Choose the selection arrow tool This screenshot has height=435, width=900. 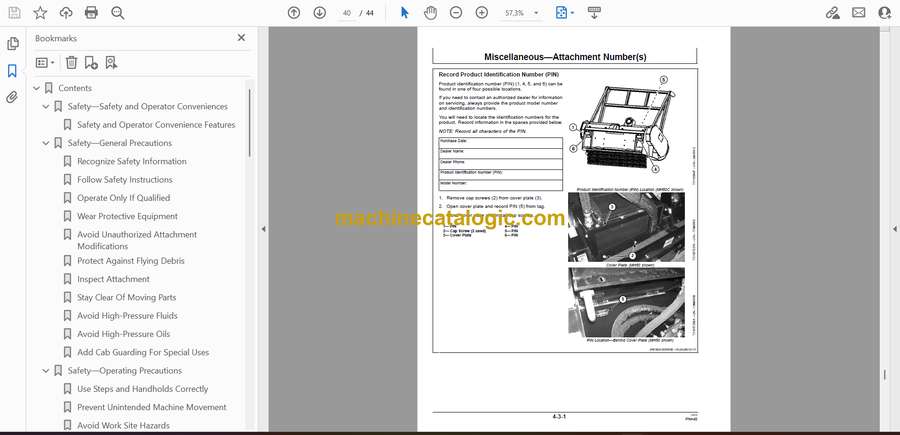[405, 13]
